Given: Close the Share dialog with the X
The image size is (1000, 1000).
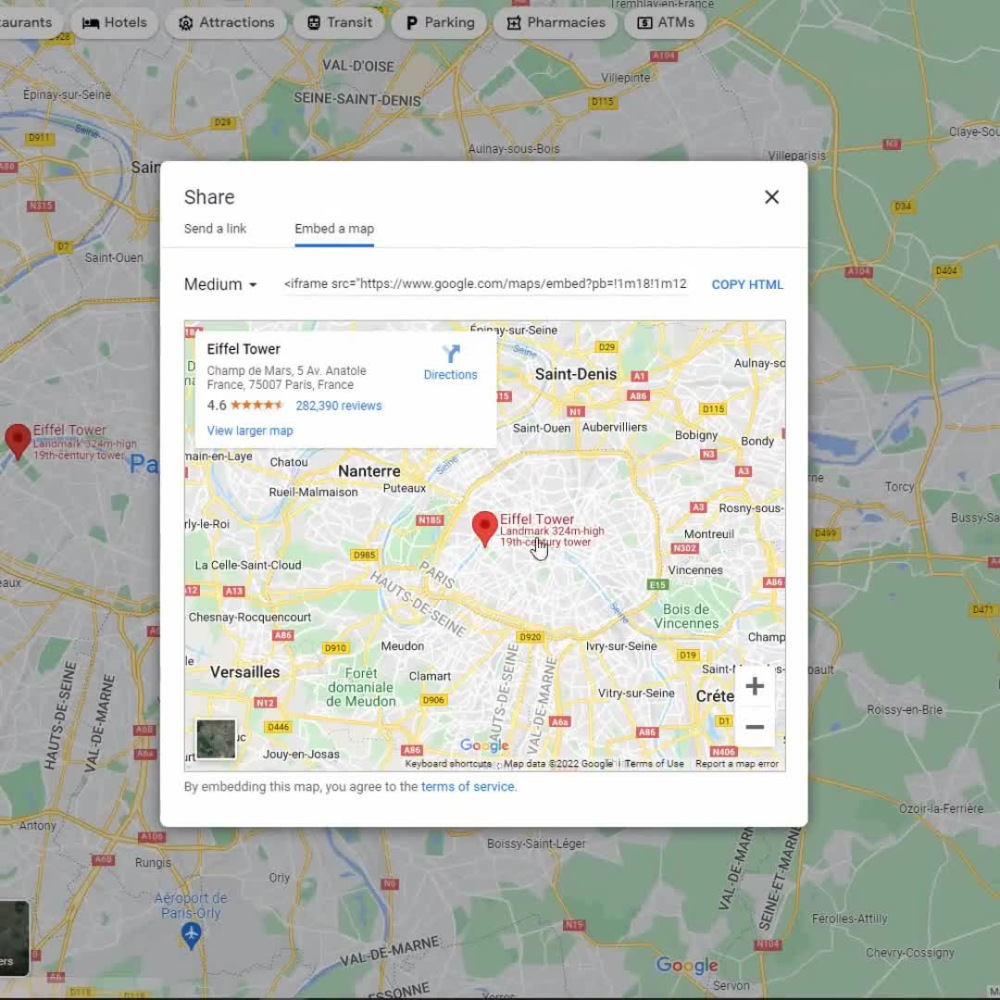Looking at the screenshot, I should point(772,197).
